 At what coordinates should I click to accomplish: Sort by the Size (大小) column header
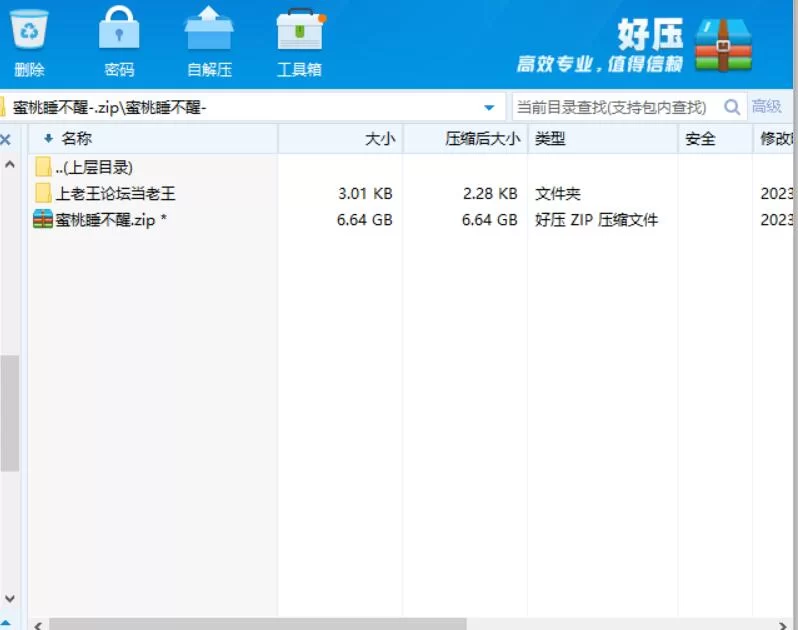[380, 139]
